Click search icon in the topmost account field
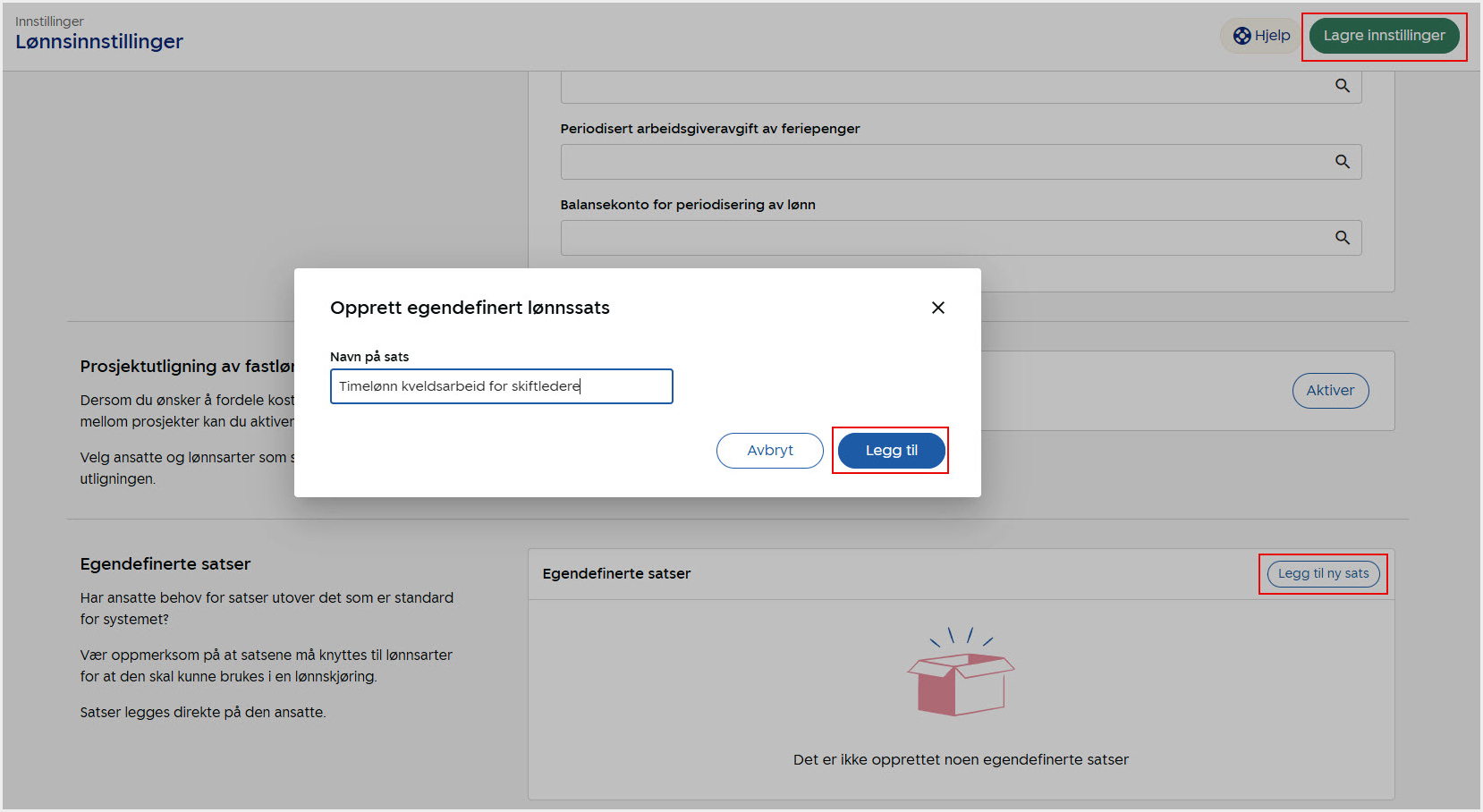The width and height of the screenshot is (1483, 812). click(1342, 86)
